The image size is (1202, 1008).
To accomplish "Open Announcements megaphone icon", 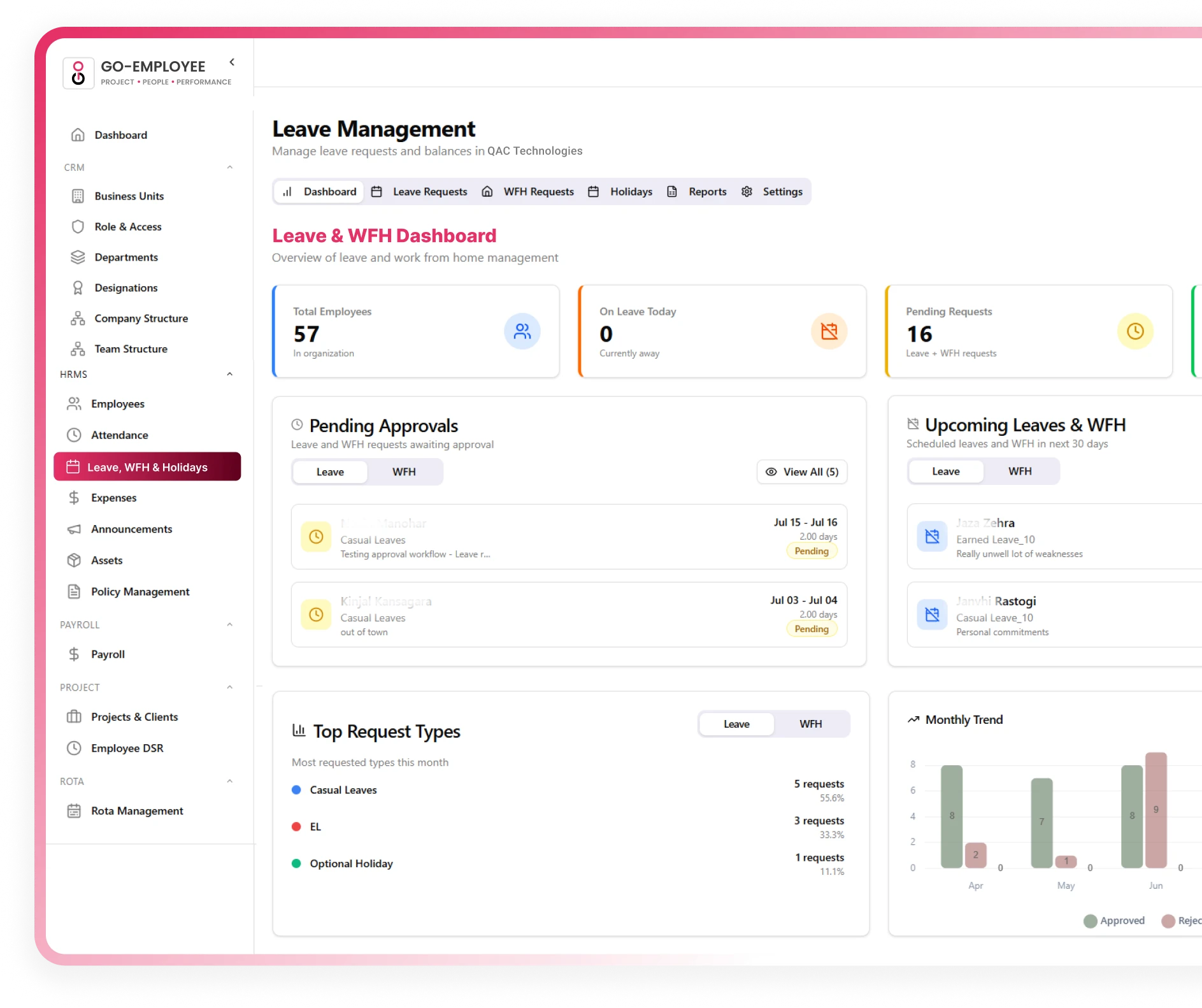I will [x=74, y=529].
